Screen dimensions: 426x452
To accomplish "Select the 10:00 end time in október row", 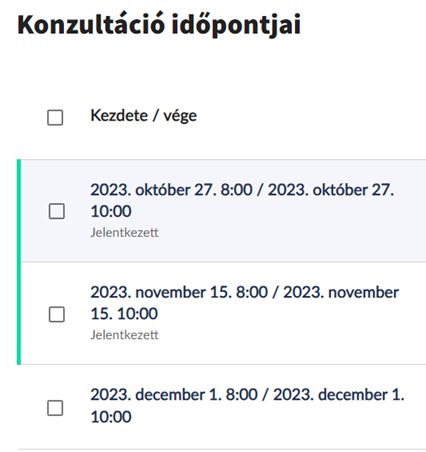I will tap(111, 211).
